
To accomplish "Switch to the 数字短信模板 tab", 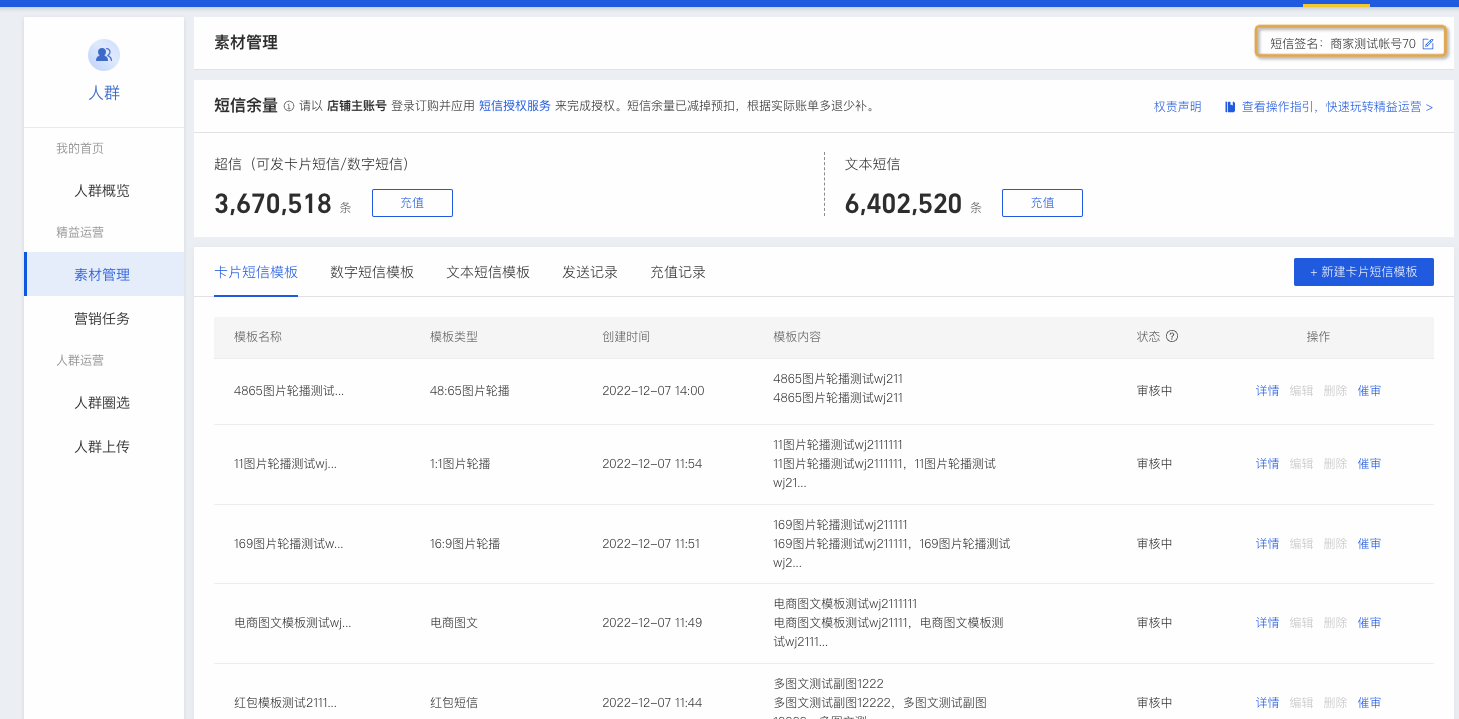I will (372, 272).
